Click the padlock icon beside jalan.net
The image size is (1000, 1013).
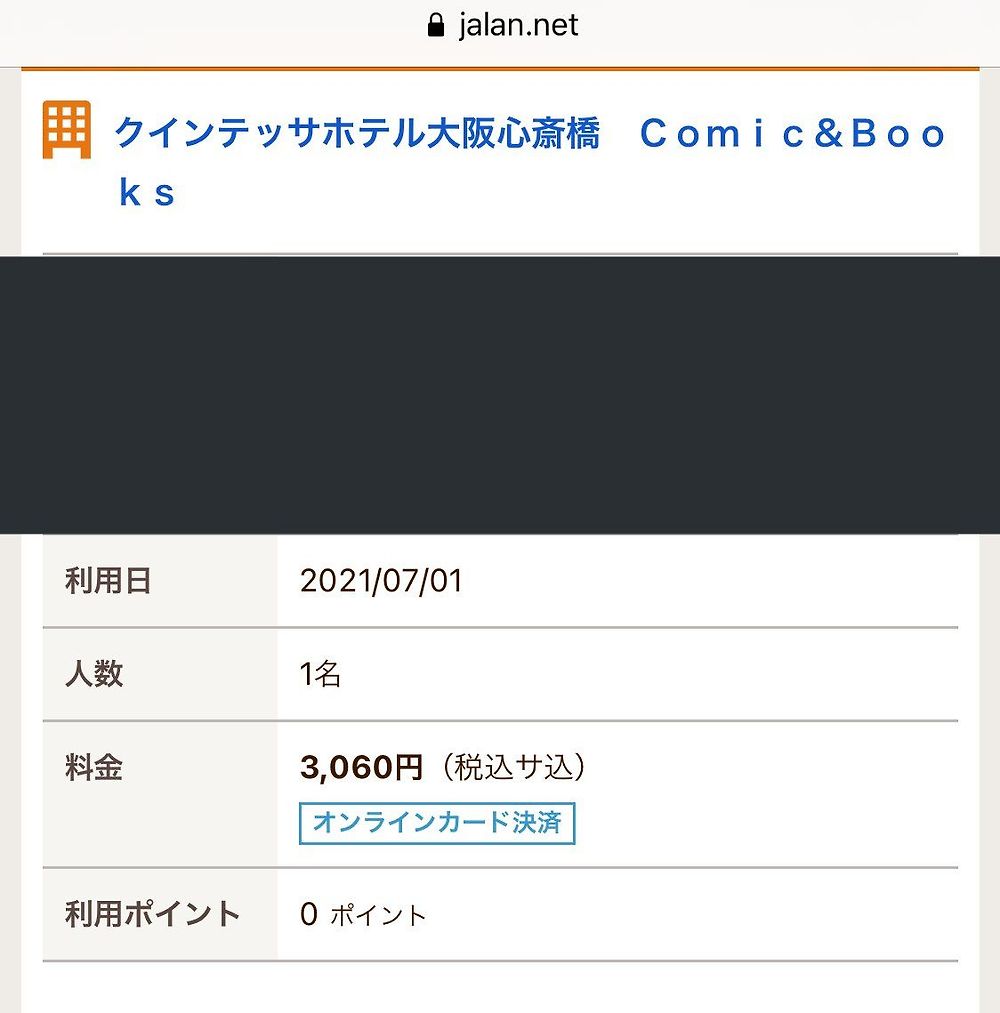tap(436, 26)
